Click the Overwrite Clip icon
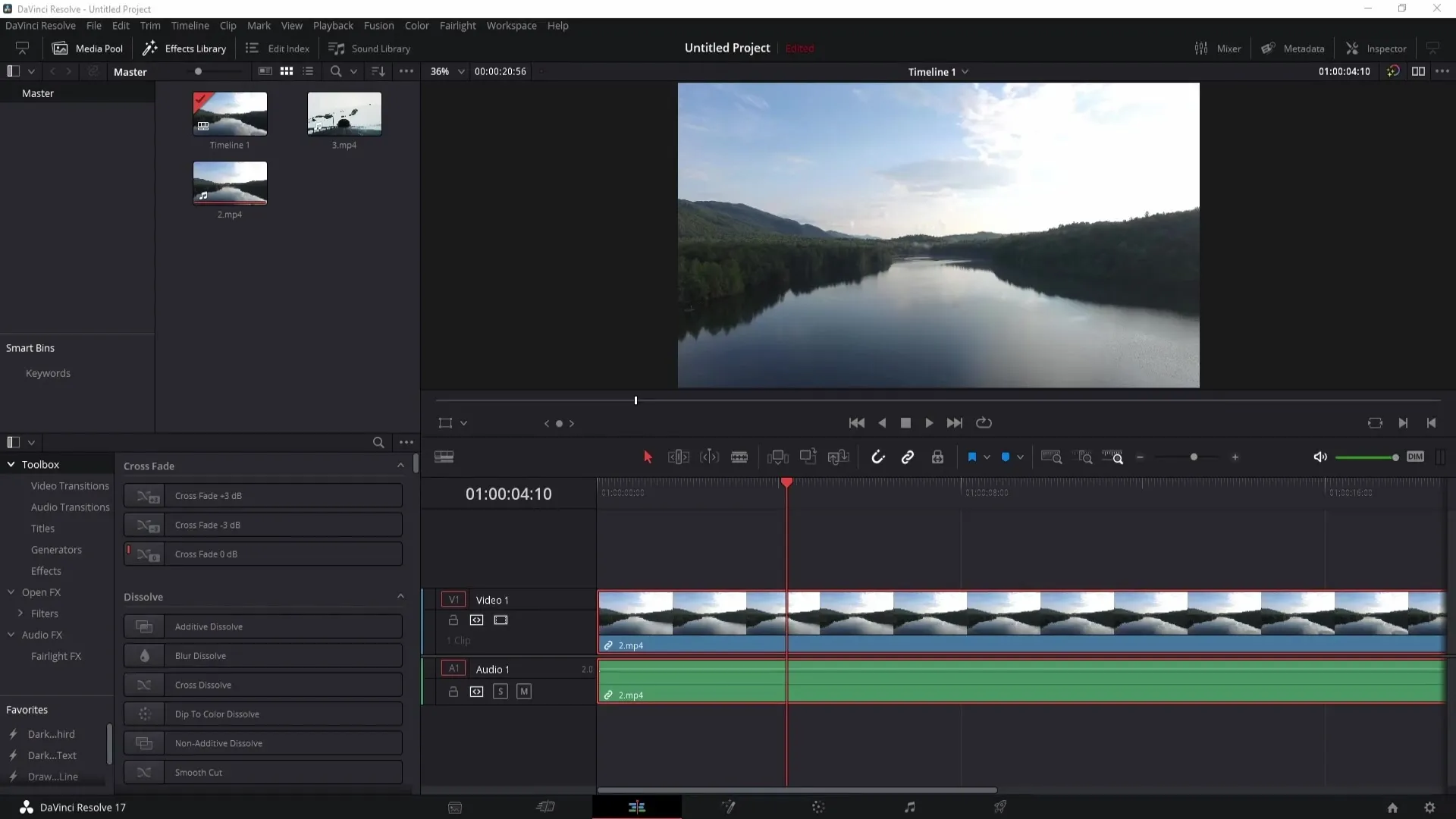The height and width of the screenshot is (819, 1456). 808,457
